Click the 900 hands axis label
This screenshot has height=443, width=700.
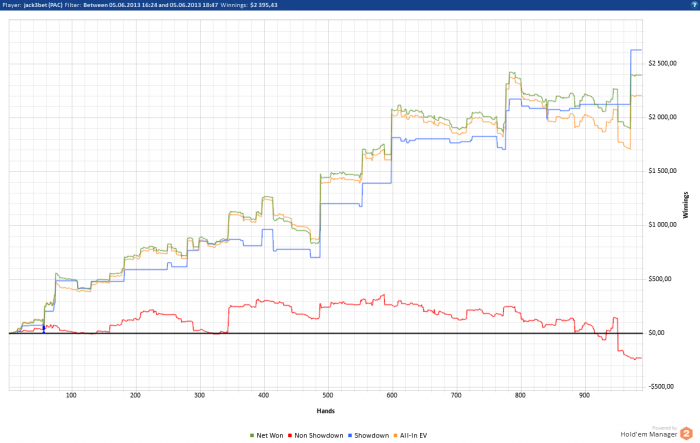[584, 395]
